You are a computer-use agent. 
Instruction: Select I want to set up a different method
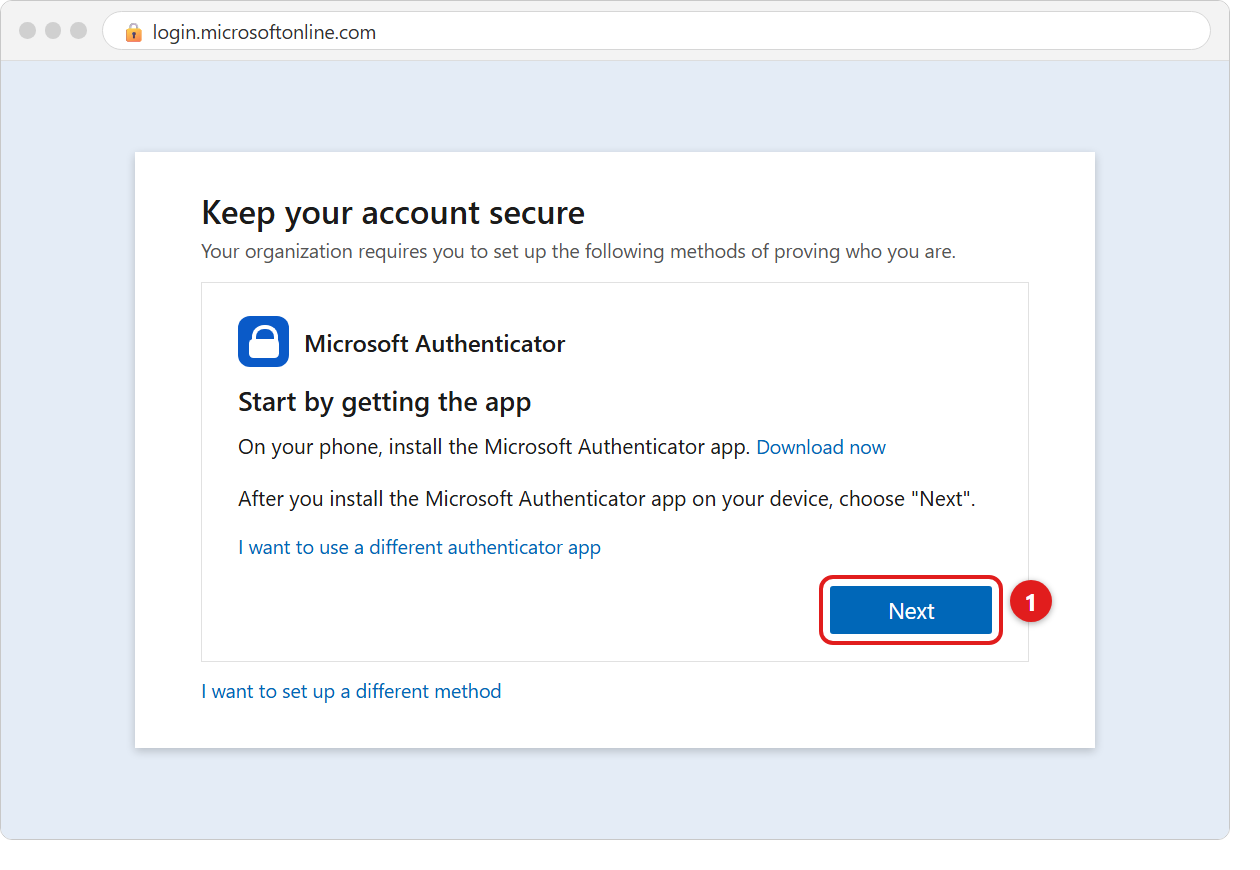click(x=351, y=691)
